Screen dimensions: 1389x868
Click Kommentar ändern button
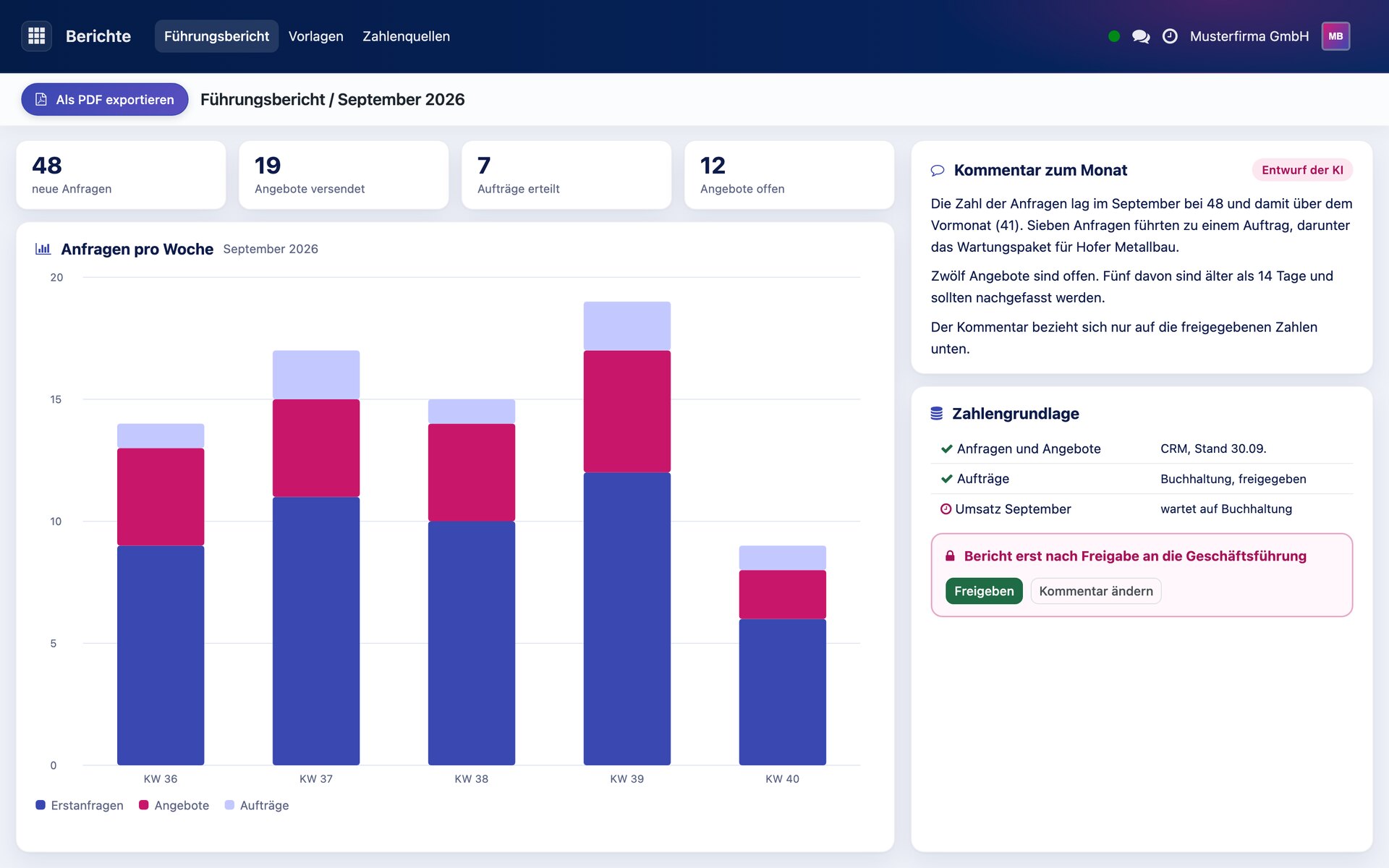(1096, 591)
